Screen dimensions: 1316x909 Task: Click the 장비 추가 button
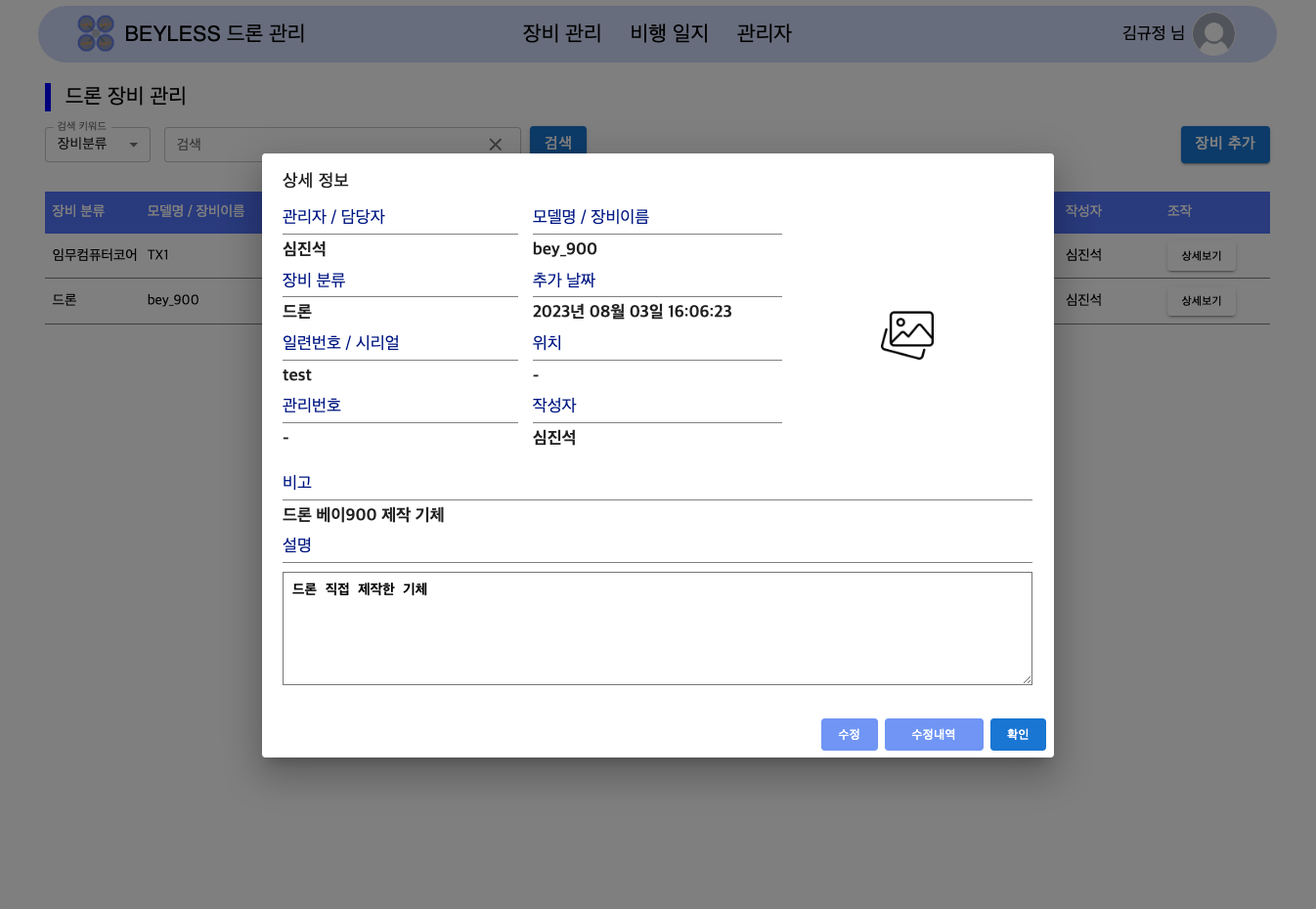tap(1224, 144)
